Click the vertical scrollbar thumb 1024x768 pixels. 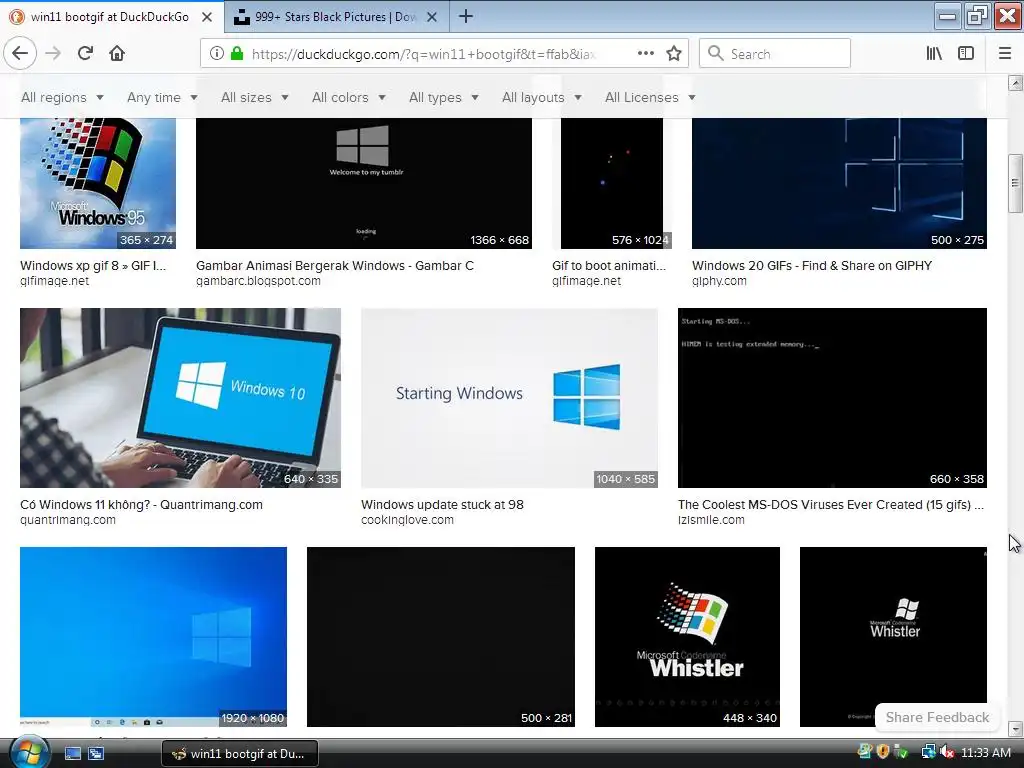[1015, 183]
